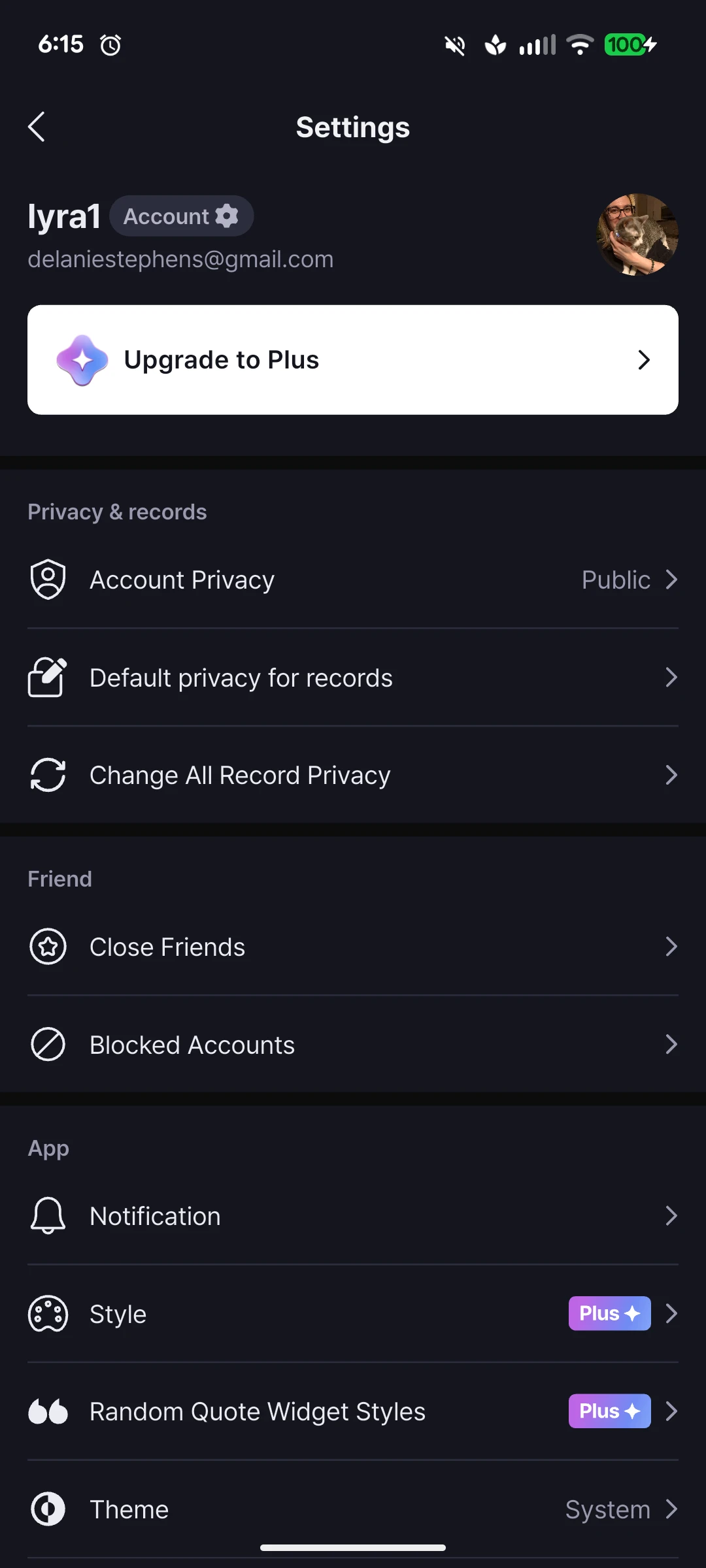
Task: Open chevron beside Default privacy for records
Action: [x=671, y=678]
